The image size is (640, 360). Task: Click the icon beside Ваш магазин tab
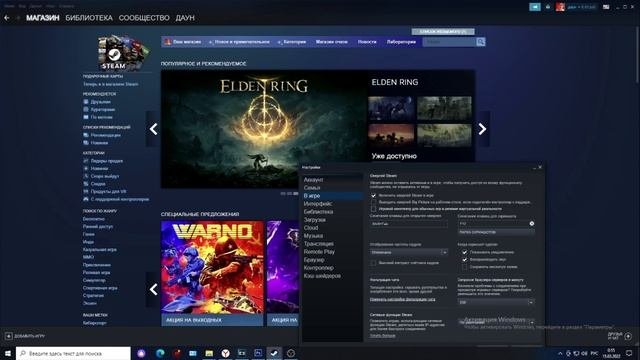(x=167, y=42)
